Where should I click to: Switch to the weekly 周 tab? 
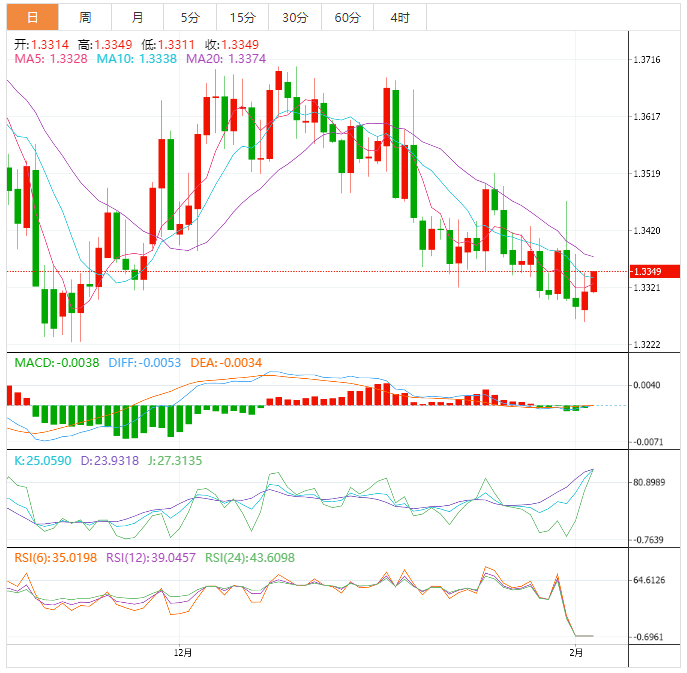(85, 17)
